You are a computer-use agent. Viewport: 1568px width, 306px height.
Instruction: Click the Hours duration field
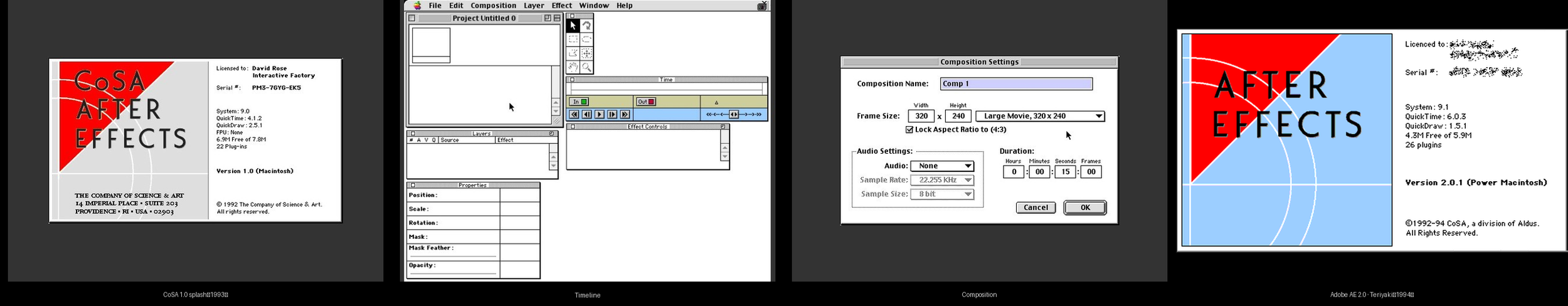[x=1014, y=172]
